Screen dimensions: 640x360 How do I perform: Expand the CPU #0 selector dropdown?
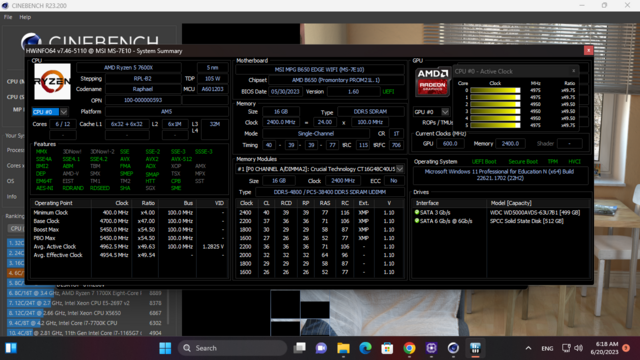[64, 112]
